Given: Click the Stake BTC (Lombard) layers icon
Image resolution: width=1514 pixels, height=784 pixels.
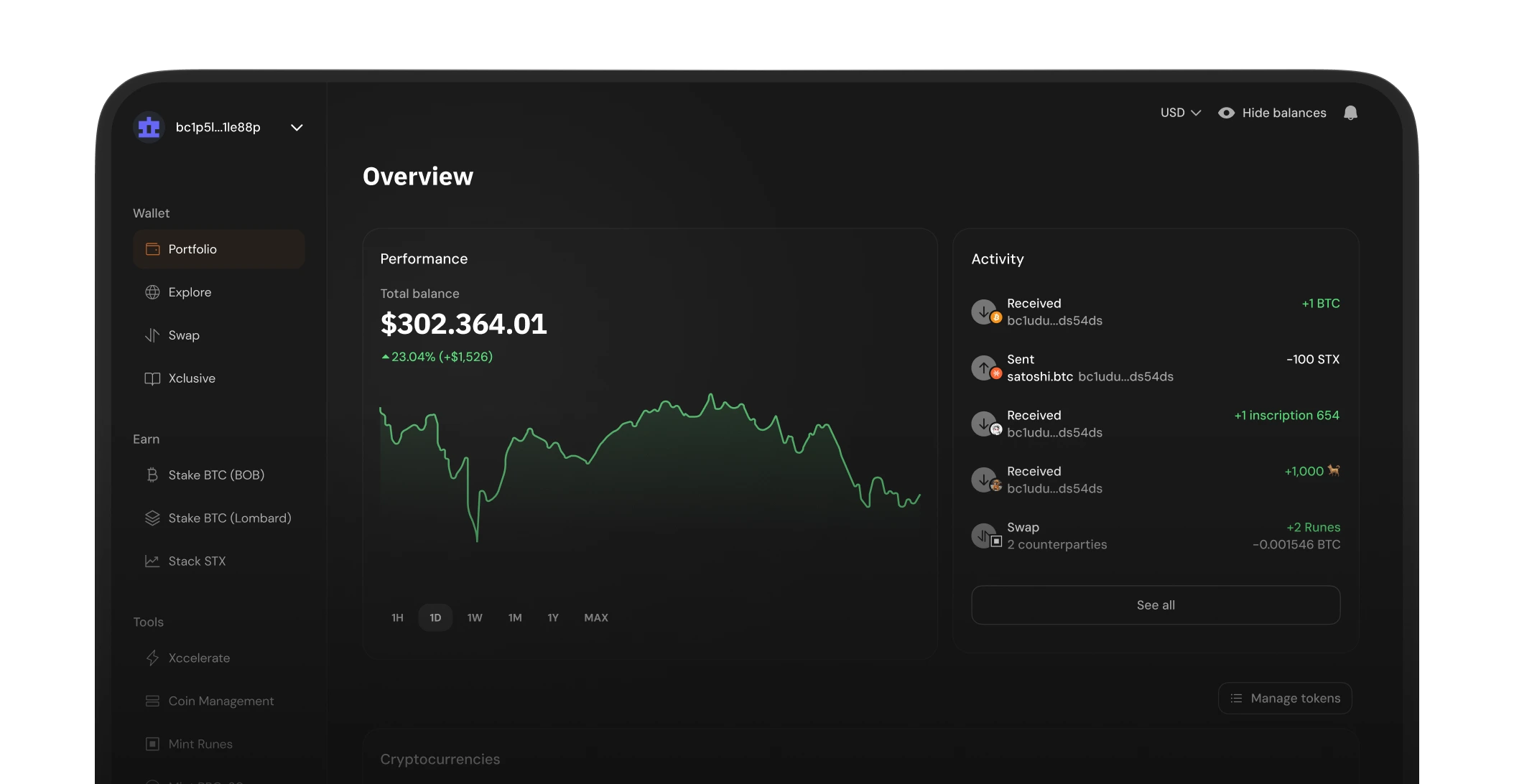Looking at the screenshot, I should [152, 518].
